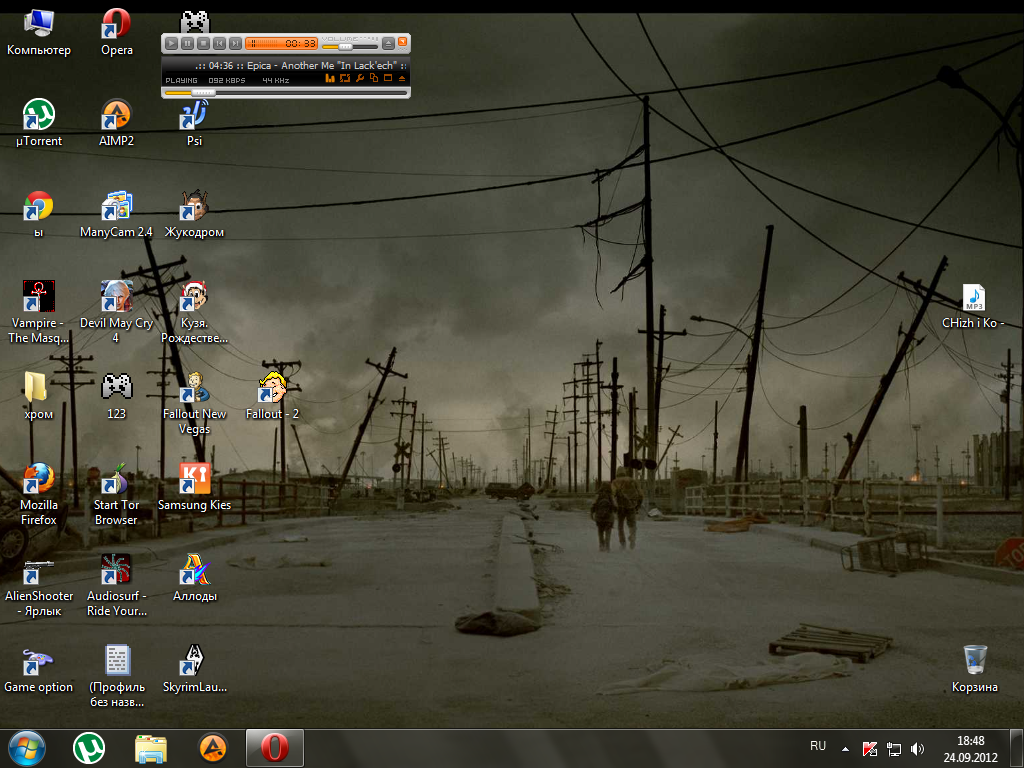Click the AIMP window mode rectangle icon
The width and height of the screenshot is (1024, 768).
pyautogui.click(x=388, y=78)
